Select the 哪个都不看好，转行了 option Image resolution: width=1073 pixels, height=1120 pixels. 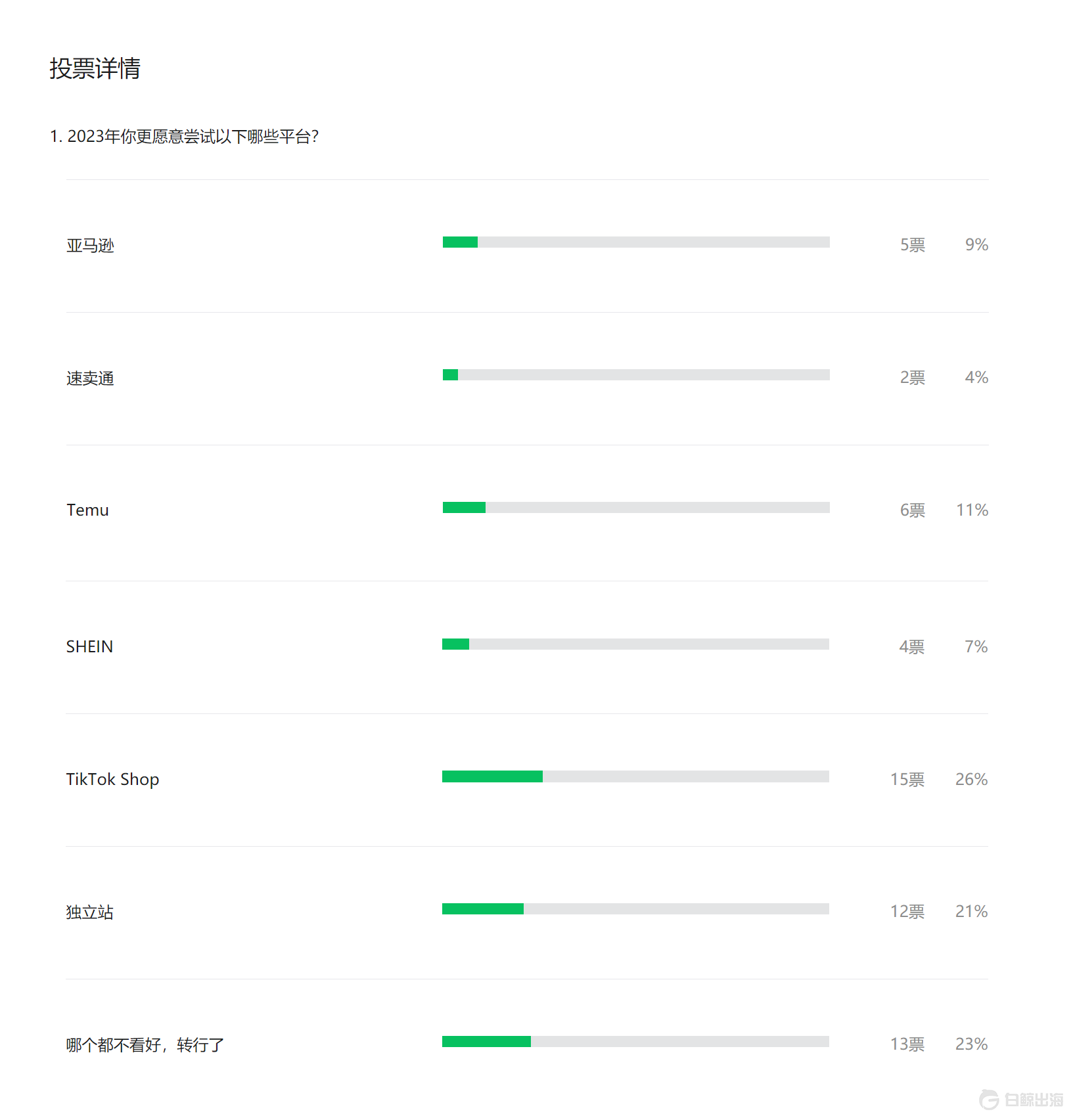[x=145, y=1044]
